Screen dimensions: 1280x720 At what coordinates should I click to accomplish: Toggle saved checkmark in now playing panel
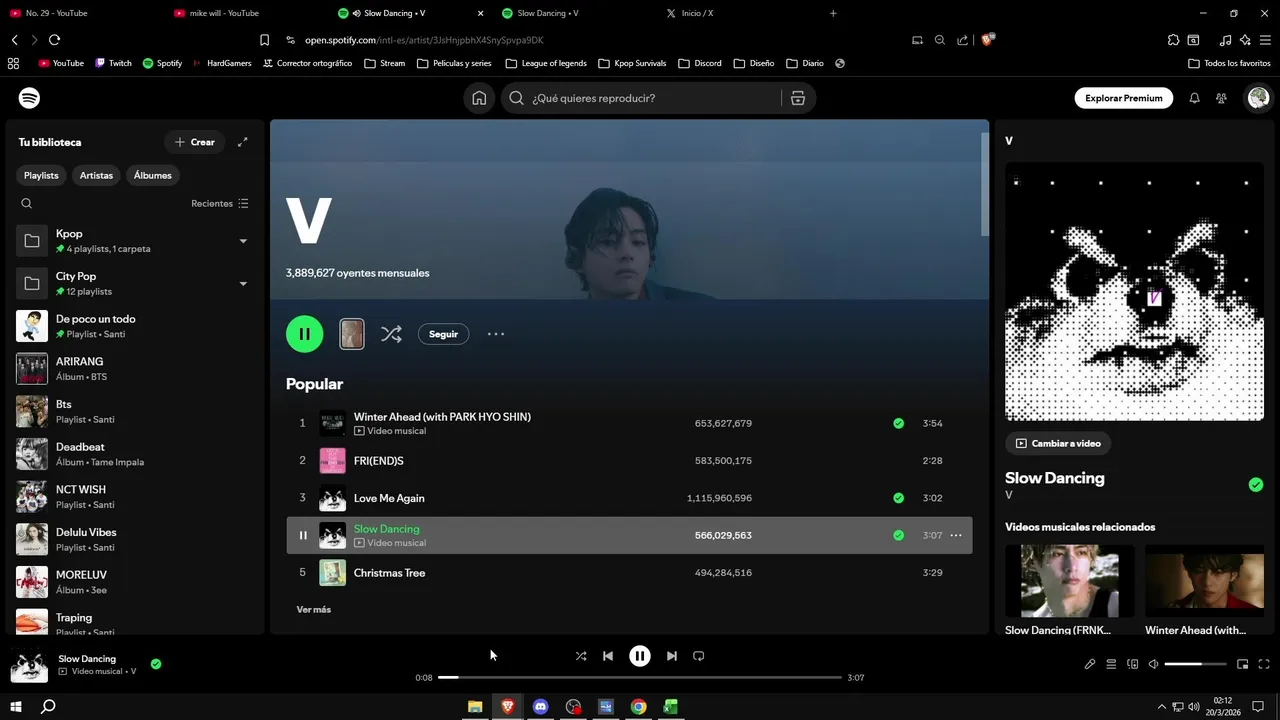[1256, 485]
